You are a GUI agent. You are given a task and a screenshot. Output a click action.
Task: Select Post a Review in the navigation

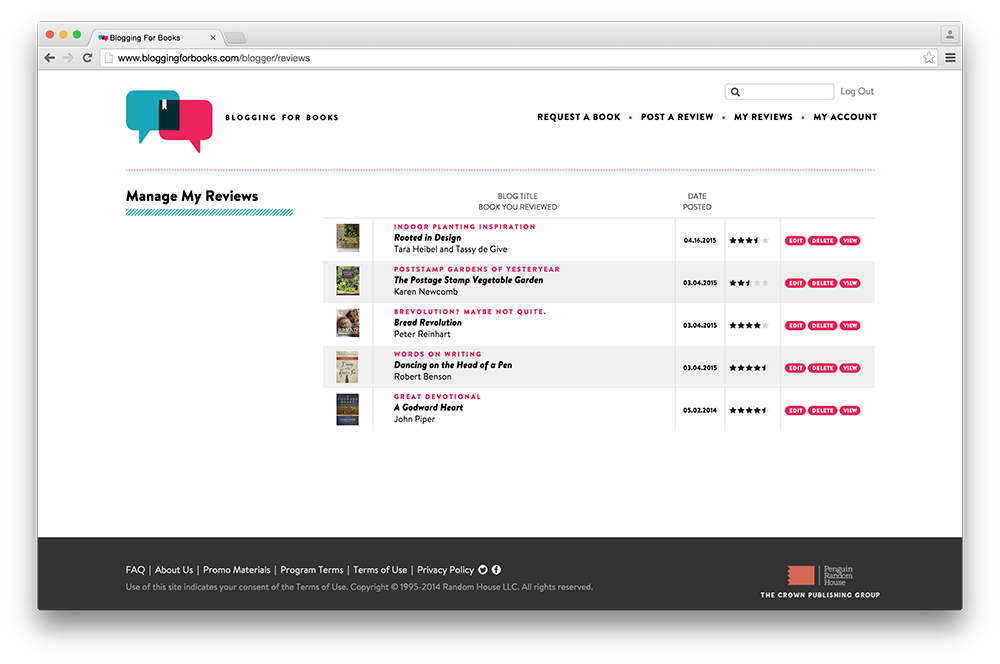click(677, 117)
